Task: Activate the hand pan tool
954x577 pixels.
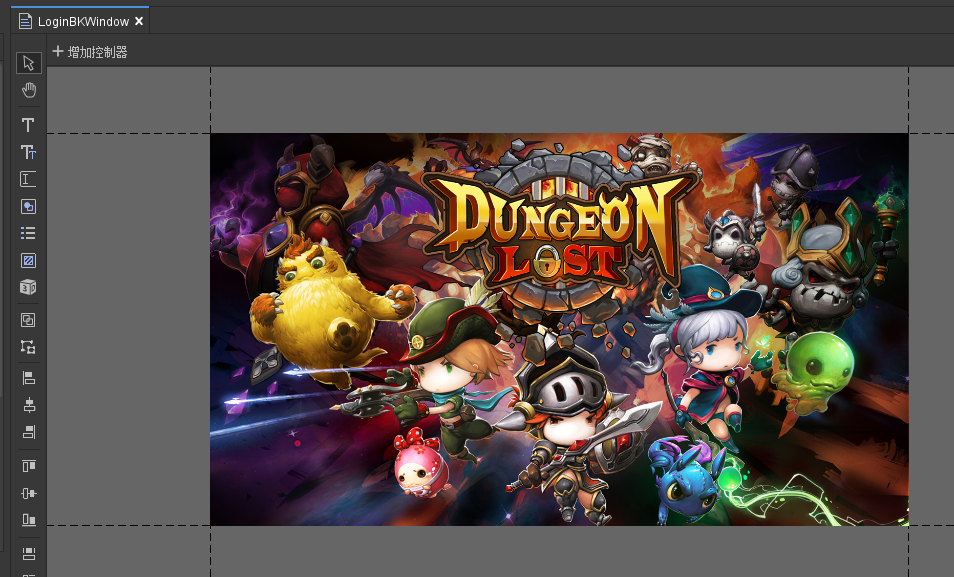Action: click(29, 91)
